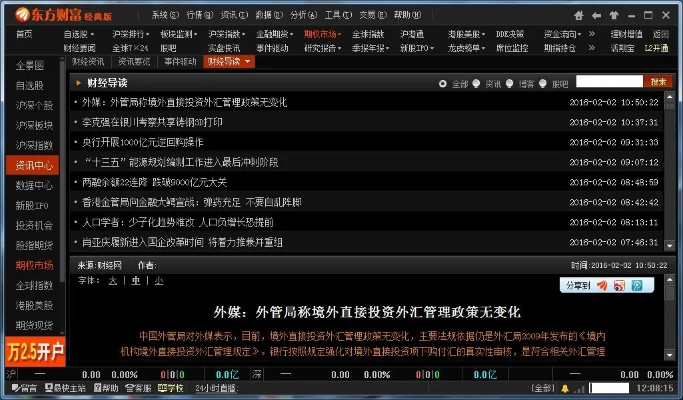
Task: Click the 搜索 search button
Action: (x=657, y=82)
